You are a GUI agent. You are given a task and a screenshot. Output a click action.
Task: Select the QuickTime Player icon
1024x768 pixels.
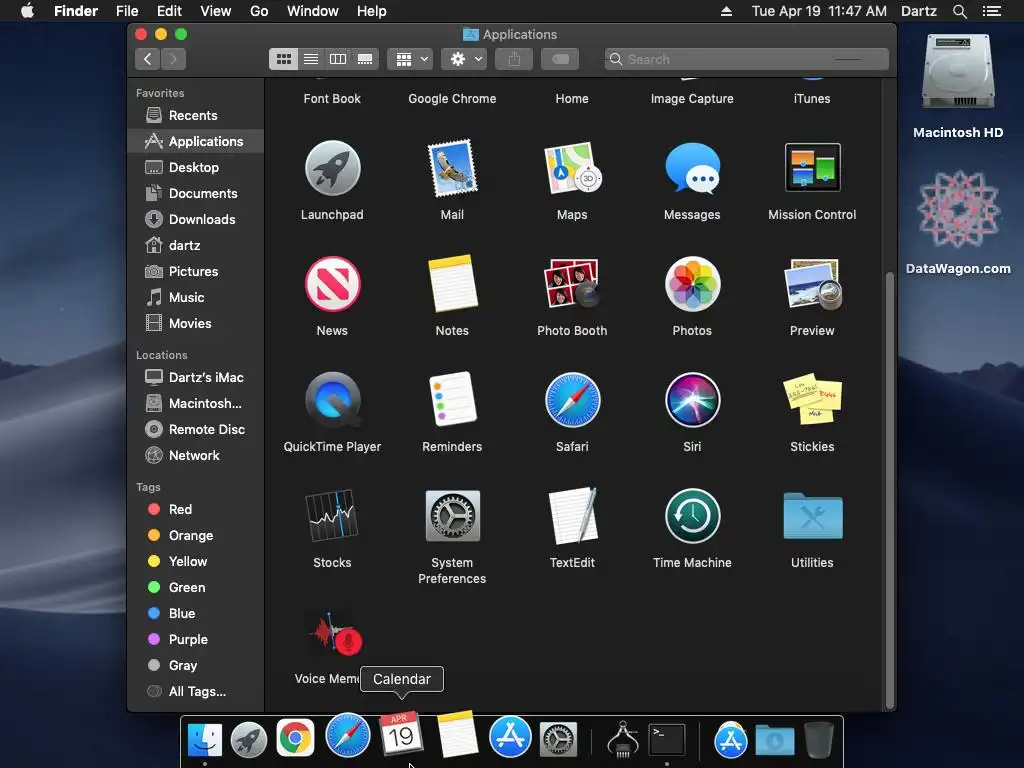[332, 400]
